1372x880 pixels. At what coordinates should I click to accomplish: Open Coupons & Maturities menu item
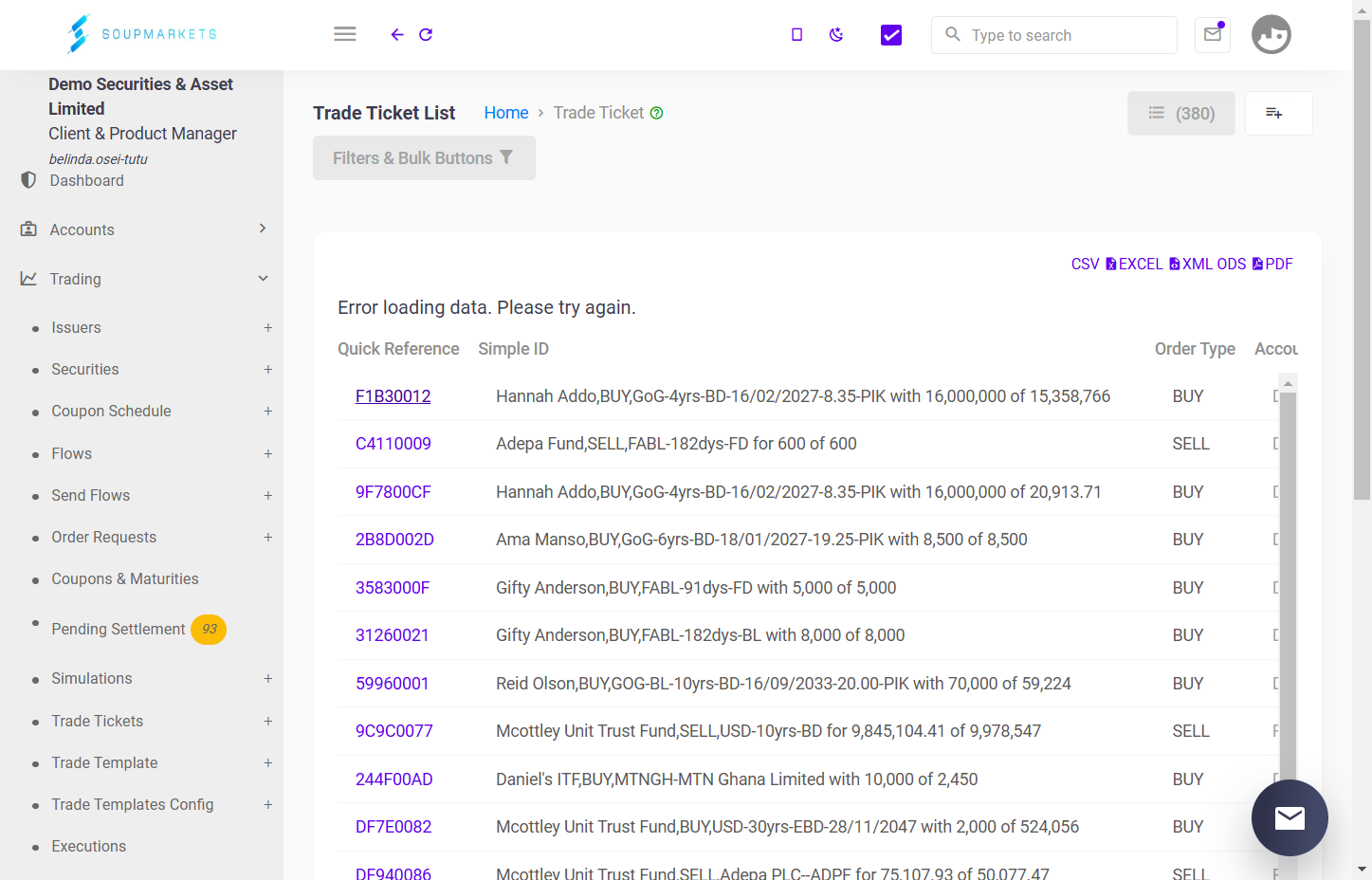125,578
